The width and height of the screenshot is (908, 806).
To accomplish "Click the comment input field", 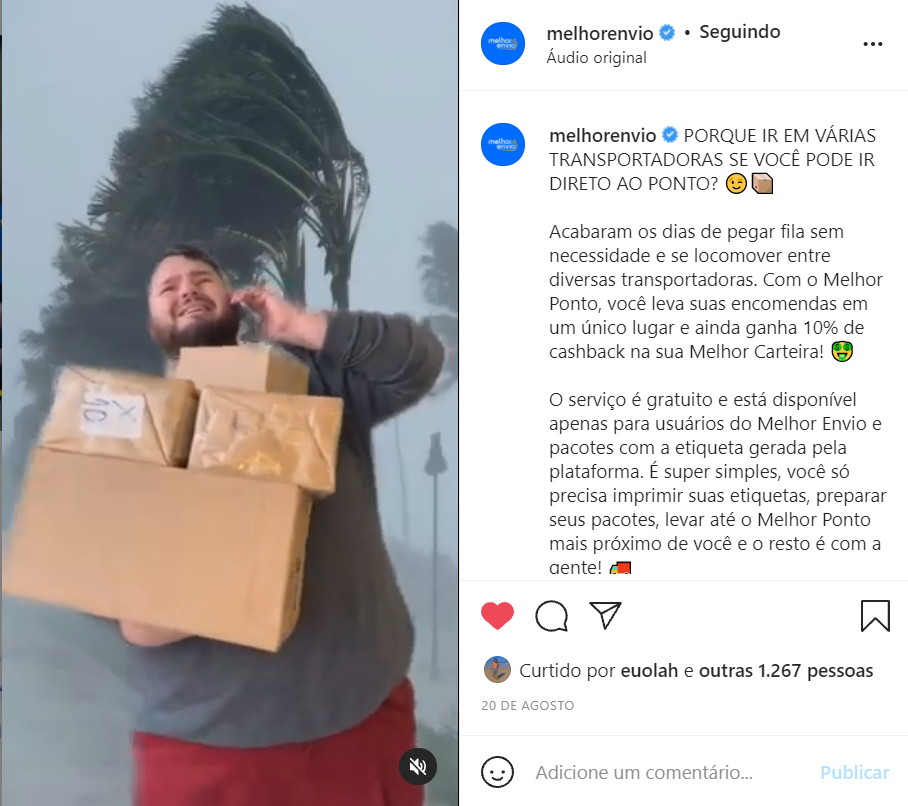I will (x=672, y=772).
